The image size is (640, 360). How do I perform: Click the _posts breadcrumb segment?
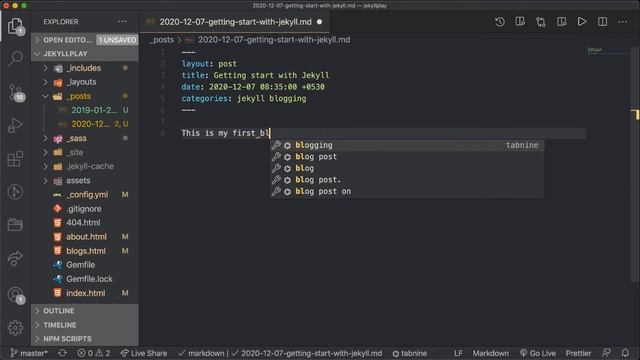coord(162,40)
